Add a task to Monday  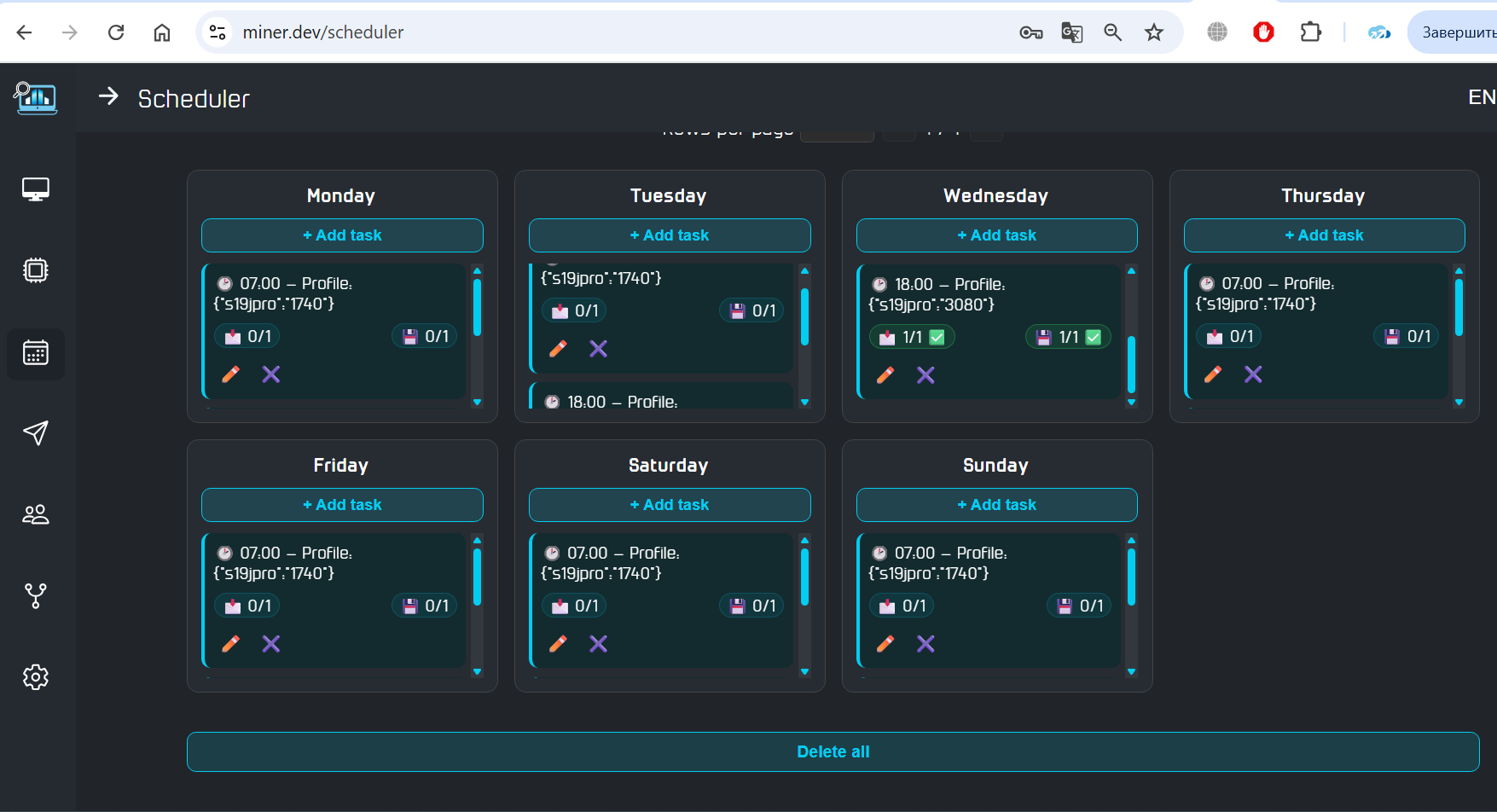[x=342, y=235]
